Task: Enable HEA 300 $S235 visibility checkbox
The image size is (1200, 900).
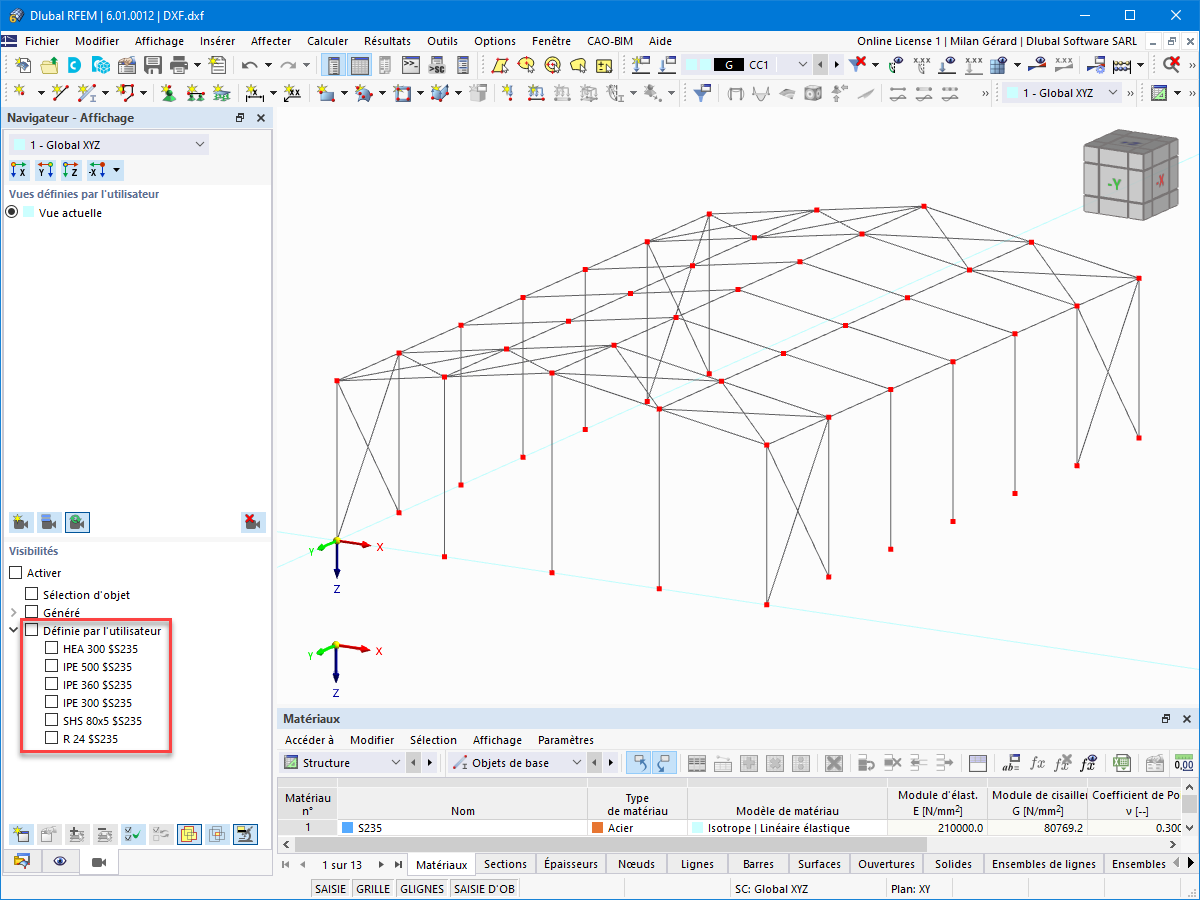Action: pos(52,648)
